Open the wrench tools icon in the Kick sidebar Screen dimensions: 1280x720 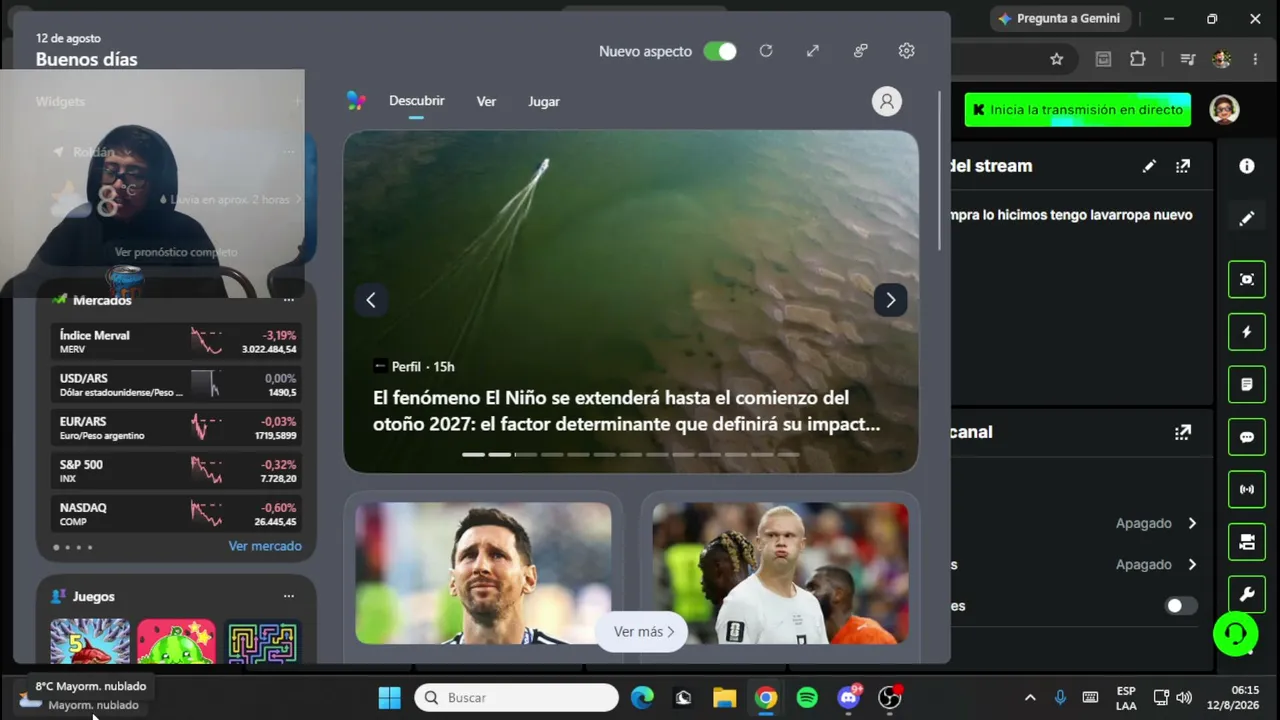1247,594
